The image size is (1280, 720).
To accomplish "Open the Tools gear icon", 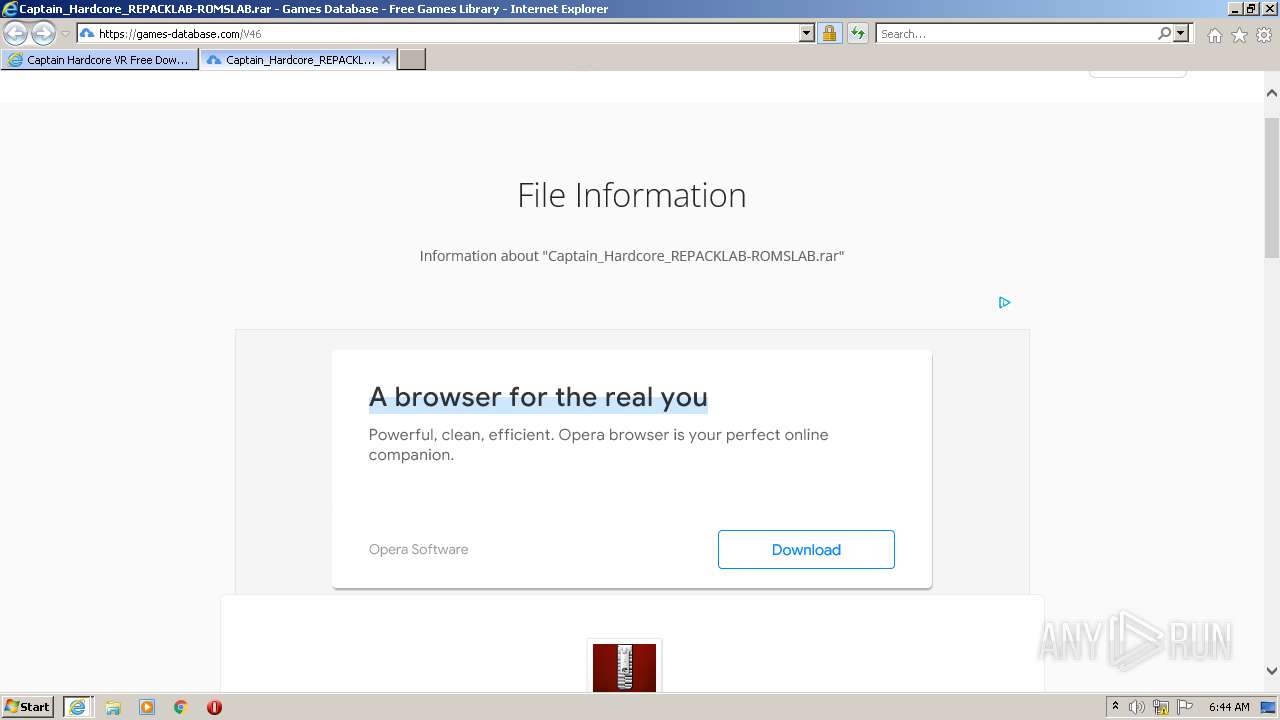I will pyautogui.click(x=1264, y=35).
